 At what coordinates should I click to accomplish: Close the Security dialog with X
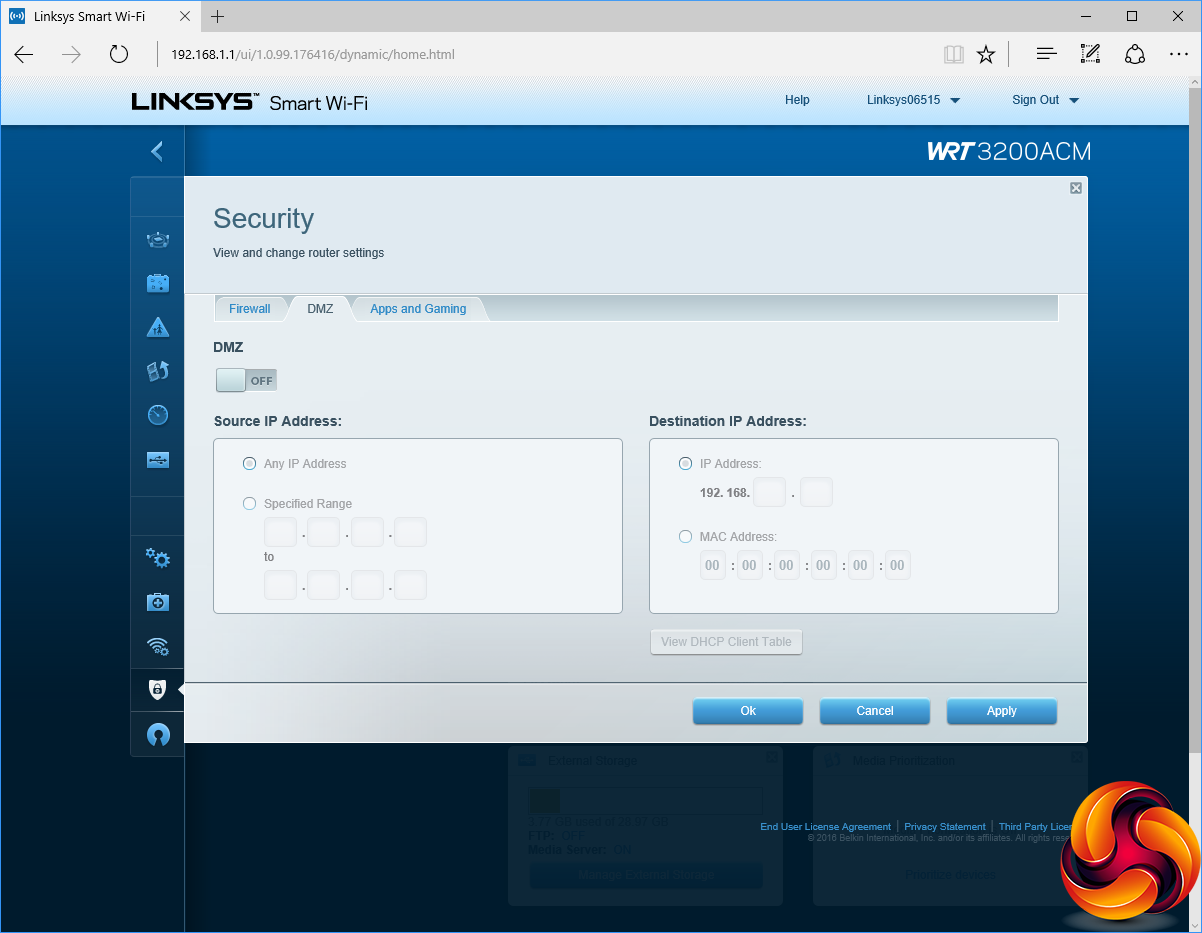(1076, 188)
